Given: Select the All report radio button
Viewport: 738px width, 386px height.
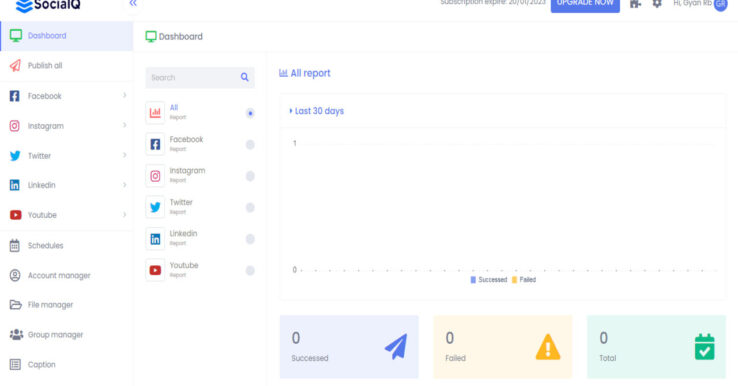Looking at the screenshot, I should point(250,113).
